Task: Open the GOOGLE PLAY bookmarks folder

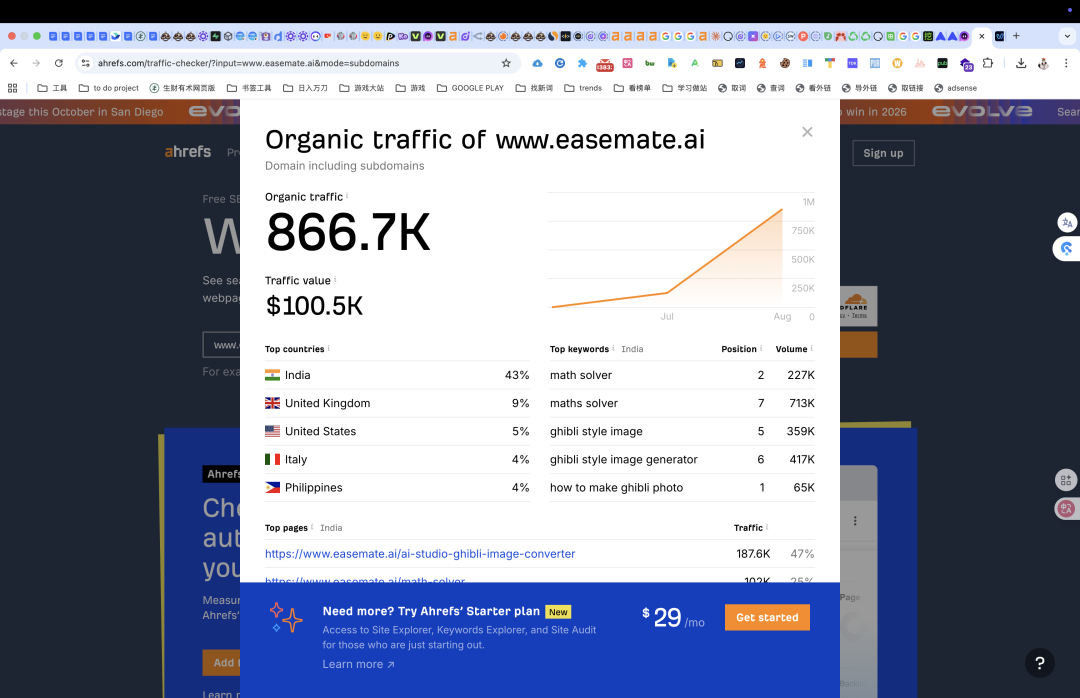Action: 470,88
